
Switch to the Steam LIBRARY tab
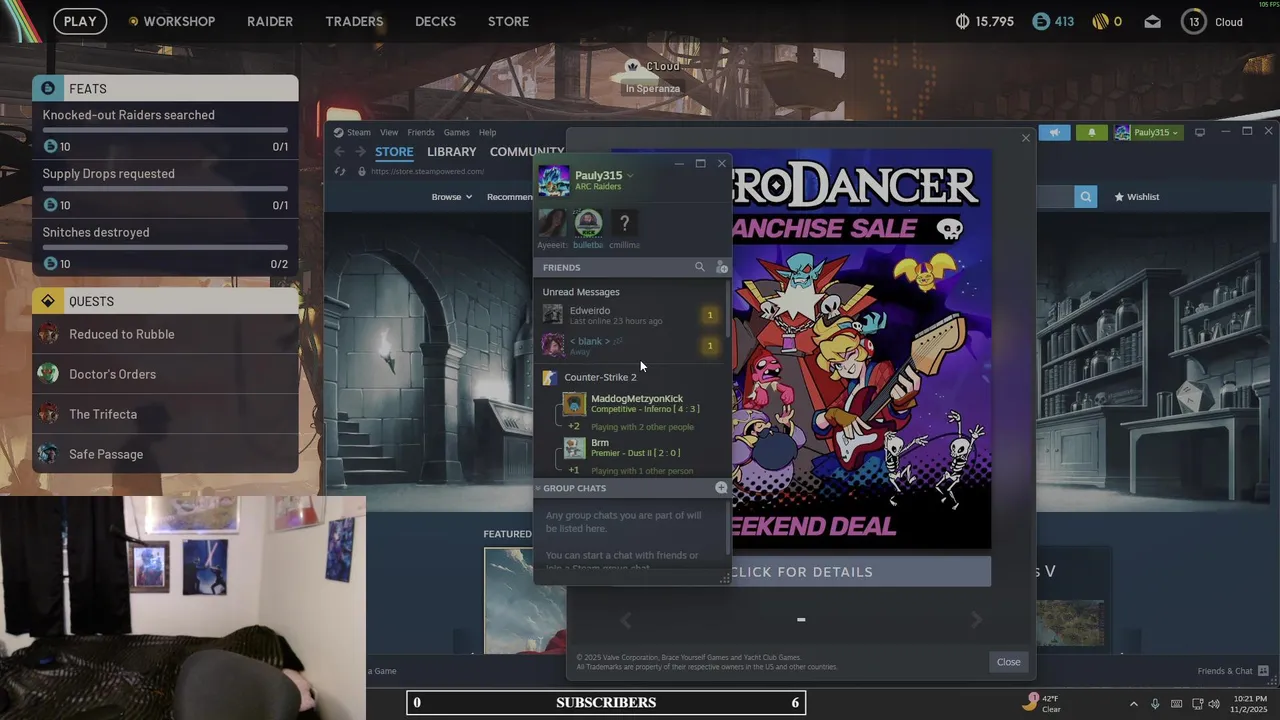[x=451, y=152]
